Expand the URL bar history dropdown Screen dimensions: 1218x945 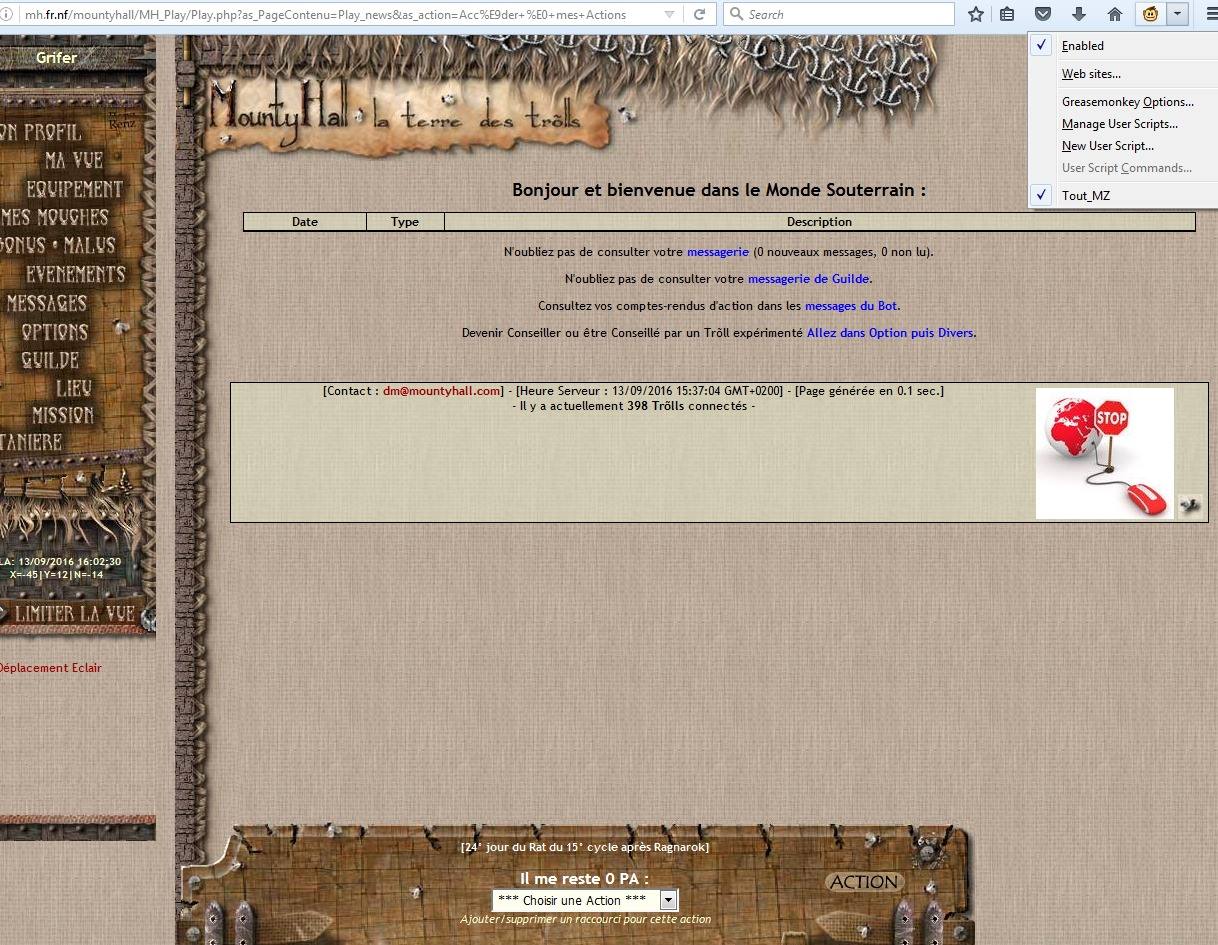pyautogui.click(x=668, y=14)
